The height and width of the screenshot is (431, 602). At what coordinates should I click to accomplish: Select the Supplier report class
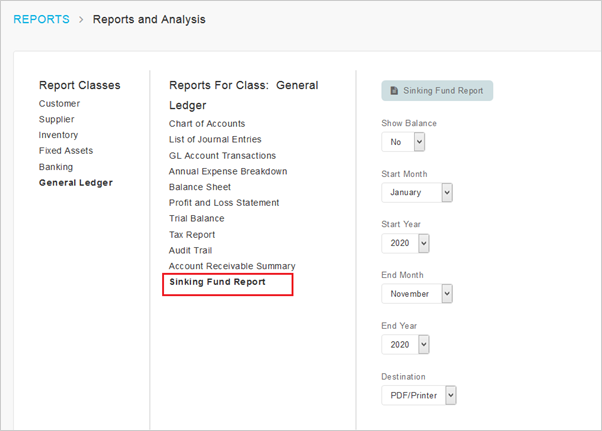(x=56, y=119)
